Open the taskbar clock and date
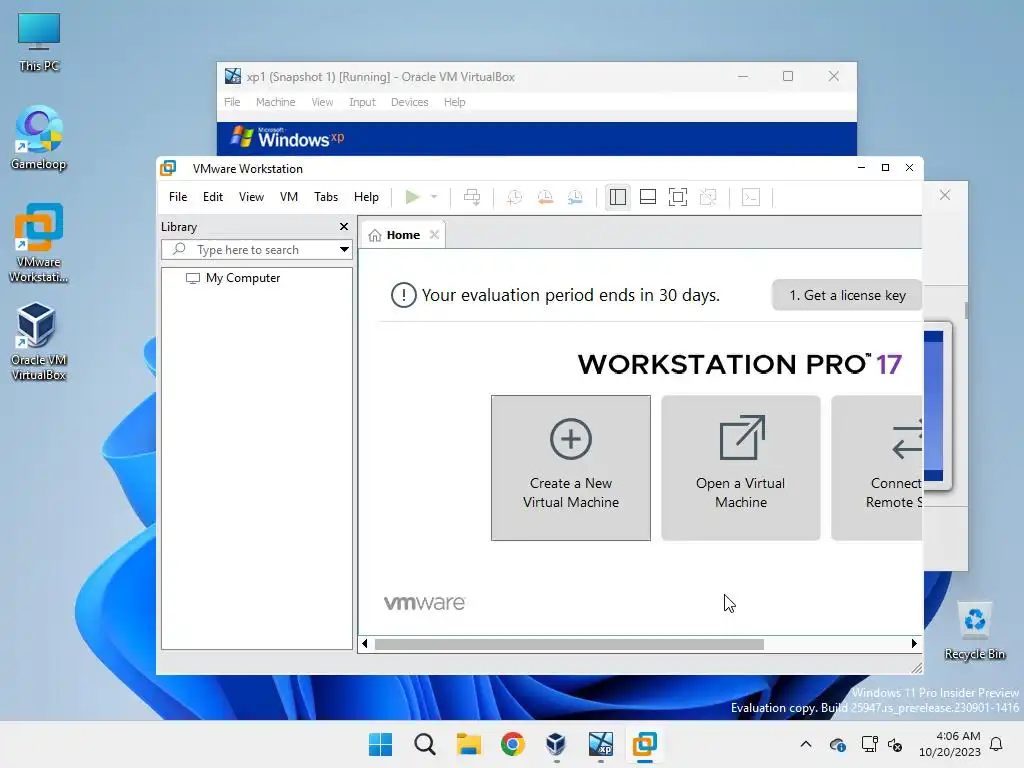This screenshot has height=768, width=1024. [x=950, y=744]
